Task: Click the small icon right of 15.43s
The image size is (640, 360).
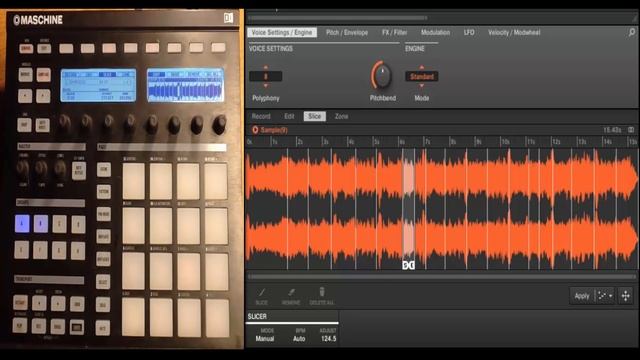Action: (631, 130)
